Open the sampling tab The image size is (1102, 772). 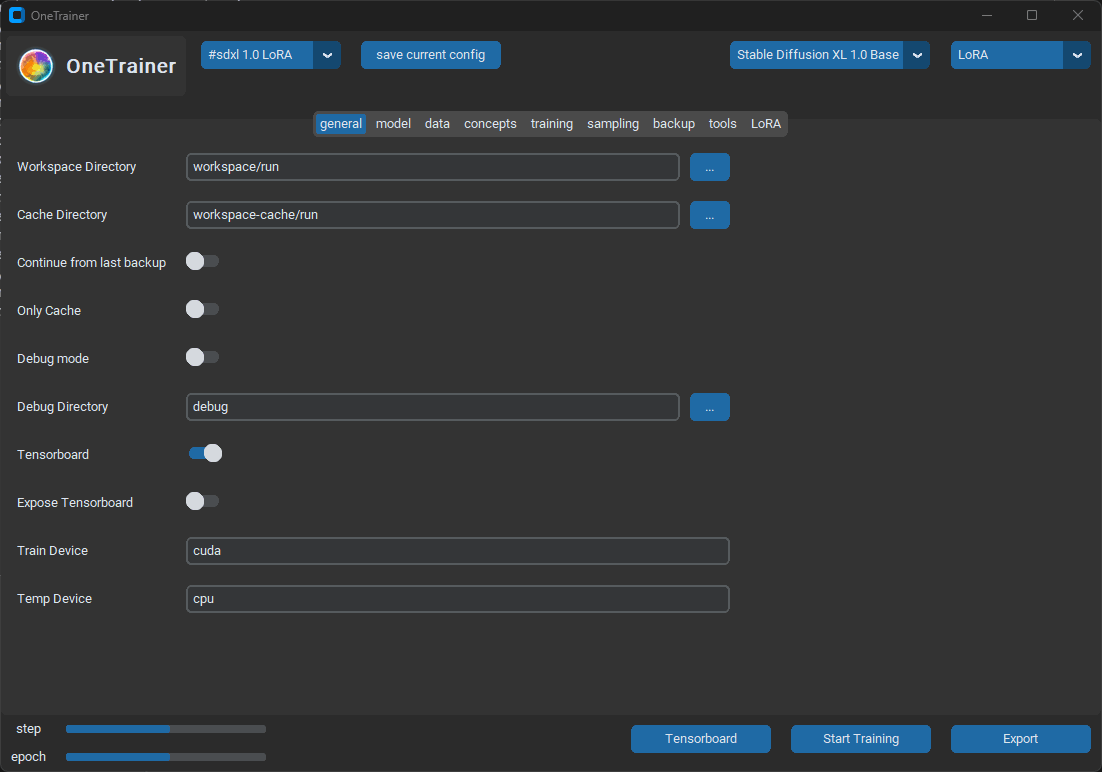pyautogui.click(x=612, y=123)
